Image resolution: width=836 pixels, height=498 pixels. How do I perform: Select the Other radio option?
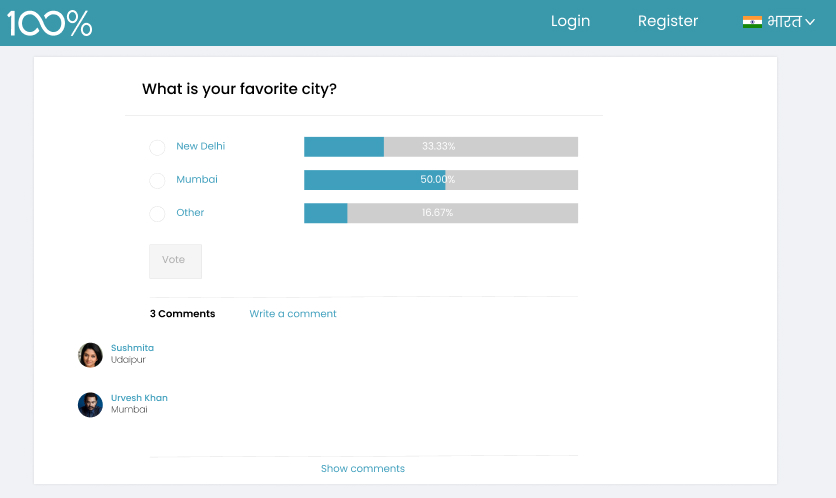(x=157, y=213)
